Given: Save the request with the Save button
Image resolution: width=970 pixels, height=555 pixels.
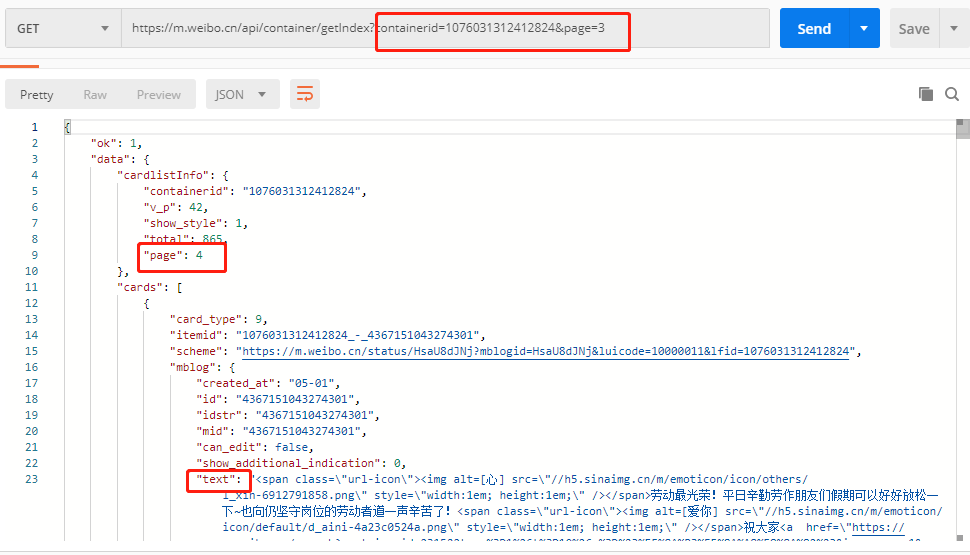Looking at the screenshot, I should pyautogui.click(x=914, y=28).
